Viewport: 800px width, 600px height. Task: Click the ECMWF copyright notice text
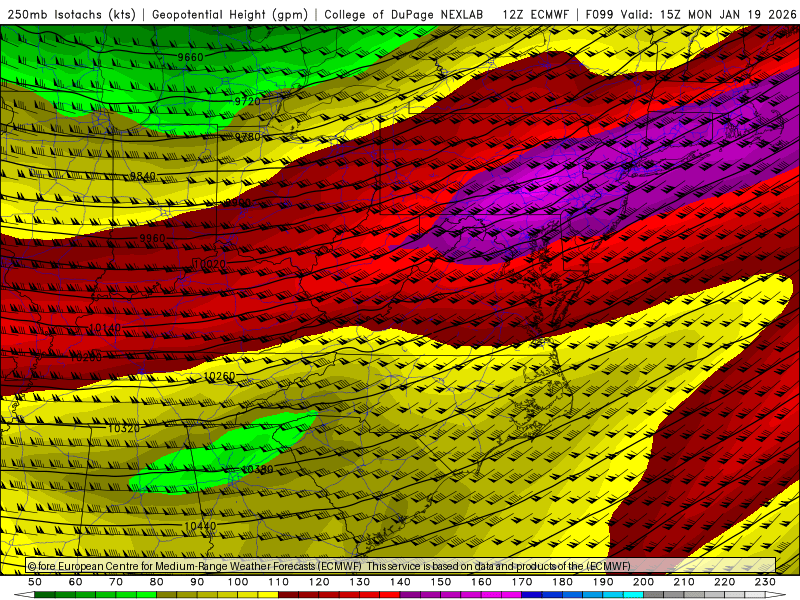[329, 566]
